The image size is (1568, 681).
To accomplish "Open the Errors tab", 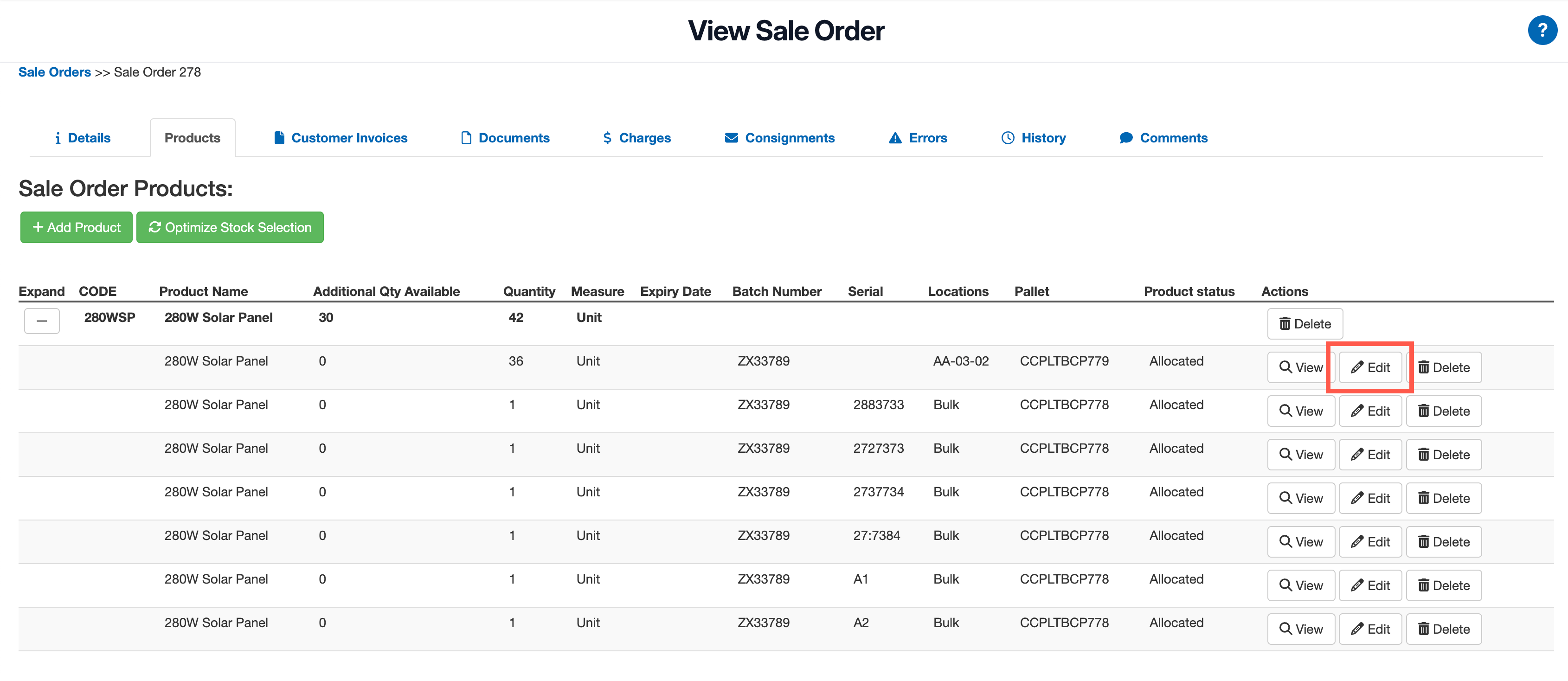I will coord(918,138).
